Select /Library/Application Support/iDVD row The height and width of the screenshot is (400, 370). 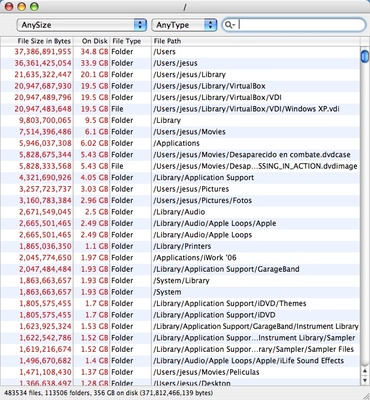(180, 315)
